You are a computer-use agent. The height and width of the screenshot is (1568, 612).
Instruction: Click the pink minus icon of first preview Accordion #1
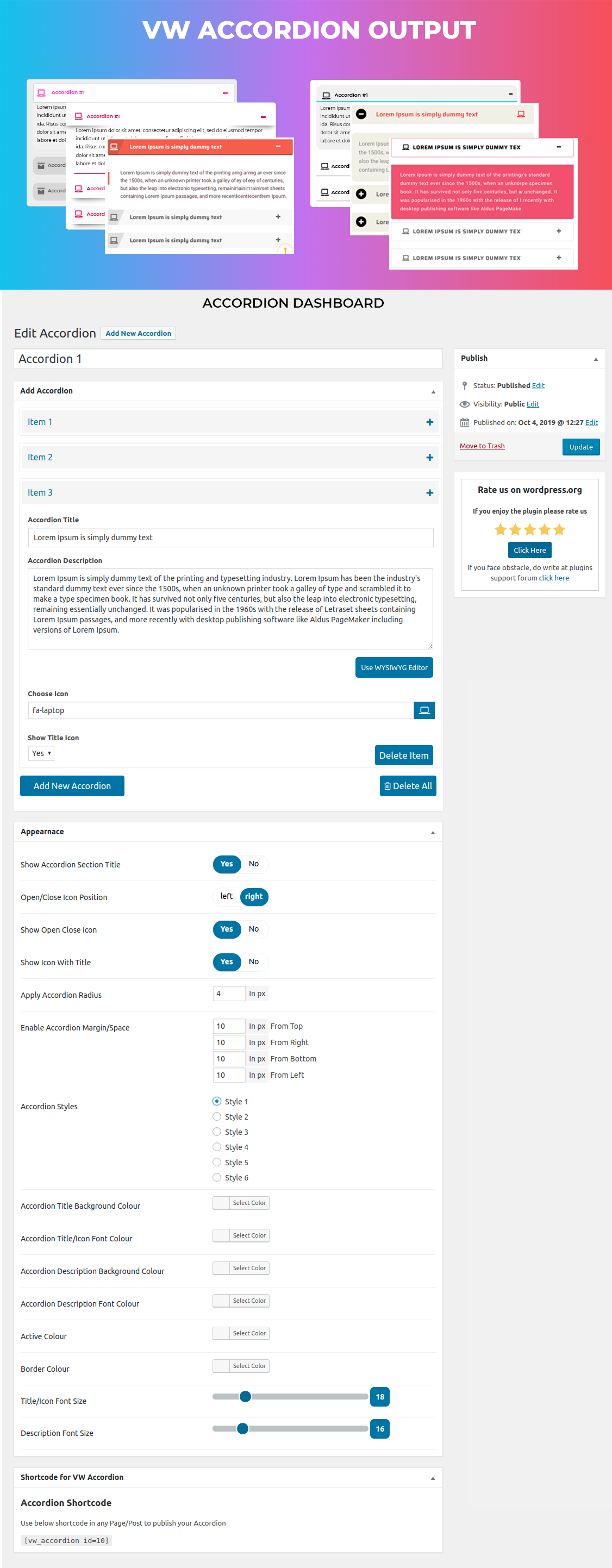224,93
